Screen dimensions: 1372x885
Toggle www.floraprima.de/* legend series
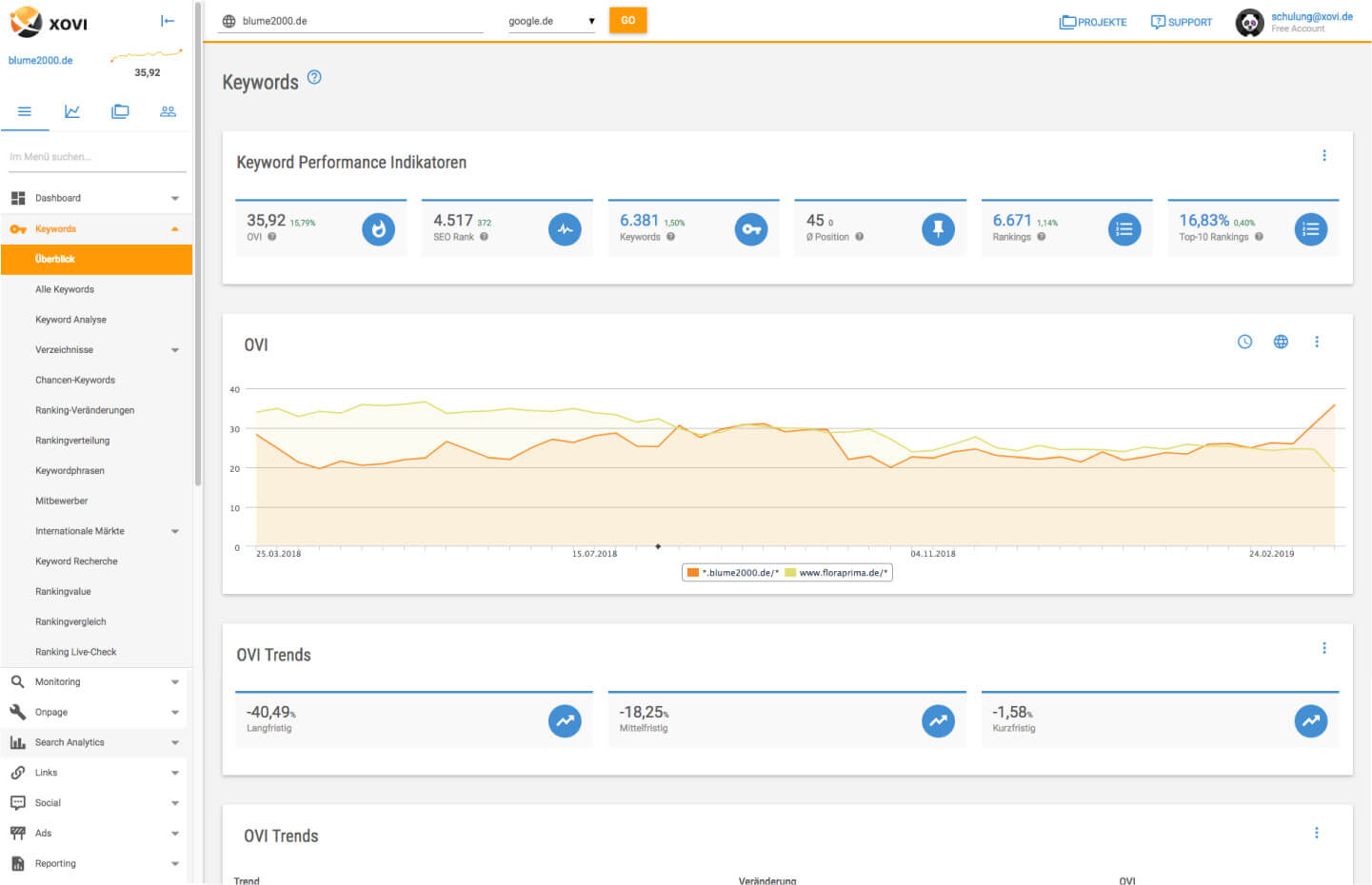tap(836, 573)
